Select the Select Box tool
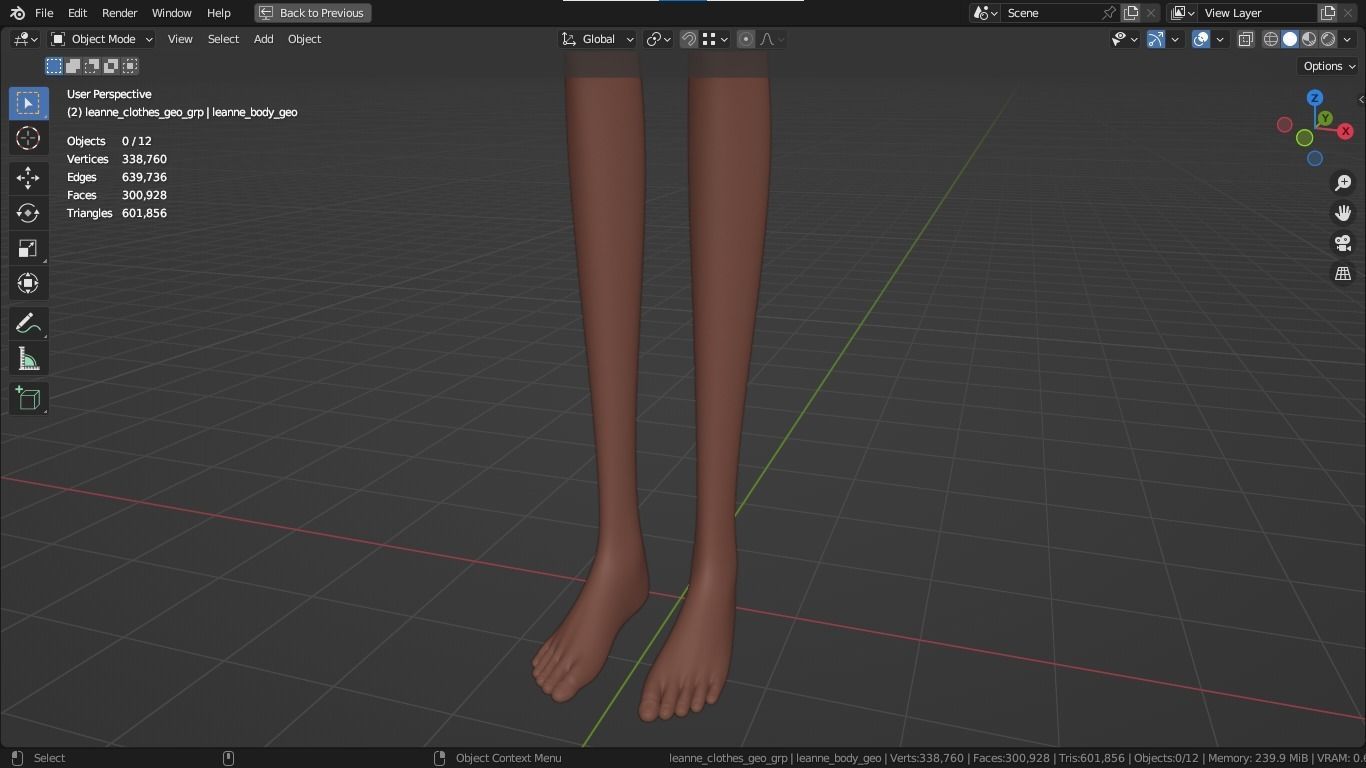This screenshot has height=768, width=1366. pyautogui.click(x=28, y=103)
